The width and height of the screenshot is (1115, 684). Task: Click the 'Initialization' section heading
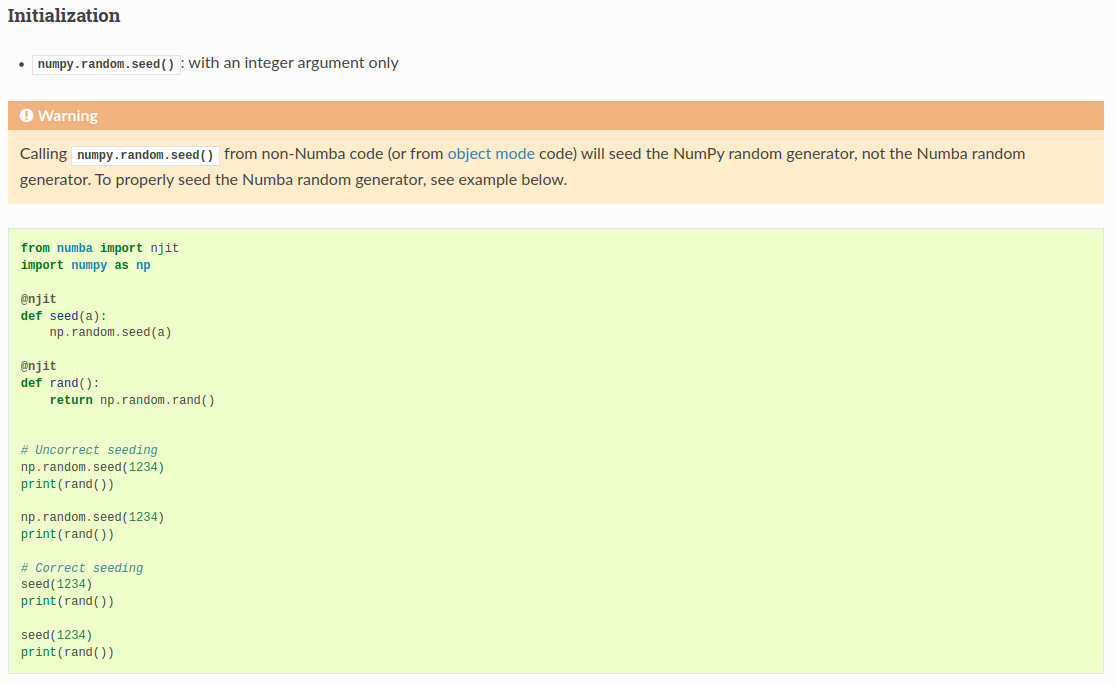64,16
